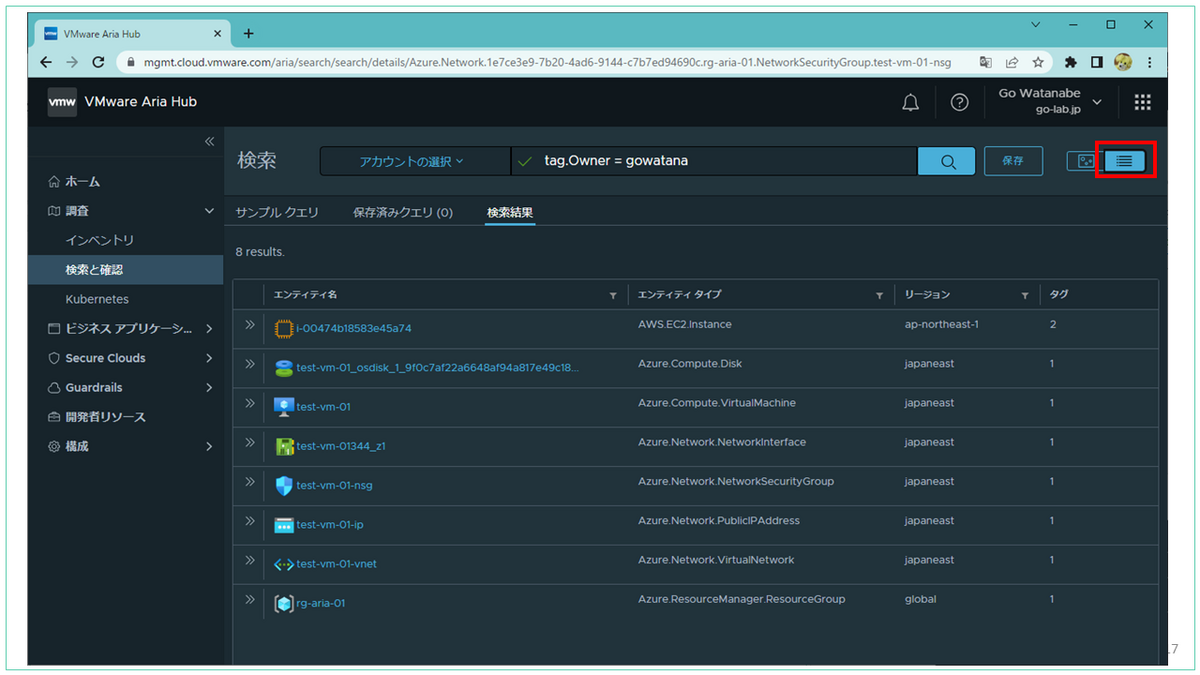Expand the rg-aria-01 row details

[250, 599]
